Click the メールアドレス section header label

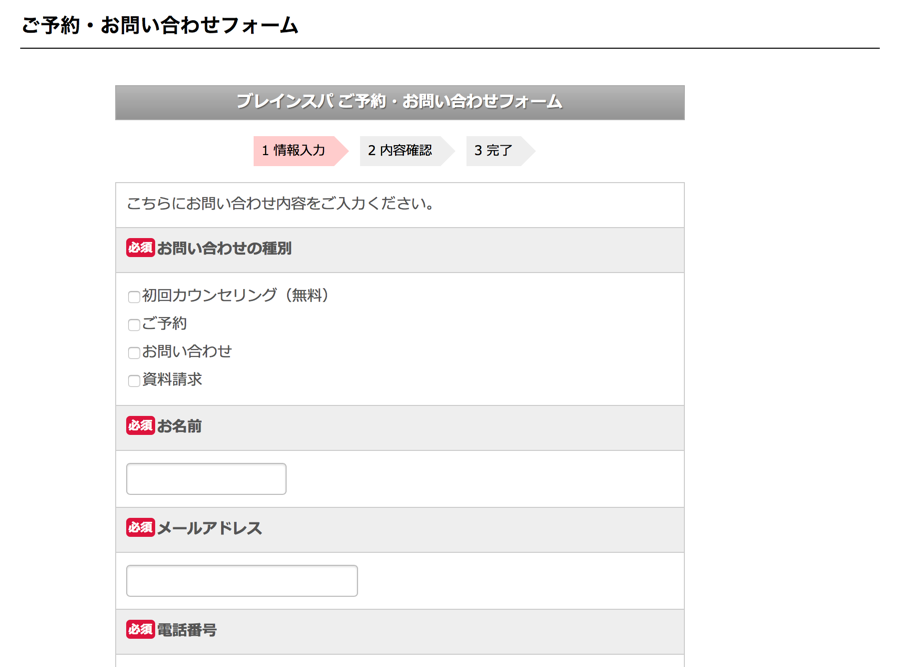click(209, 528)
